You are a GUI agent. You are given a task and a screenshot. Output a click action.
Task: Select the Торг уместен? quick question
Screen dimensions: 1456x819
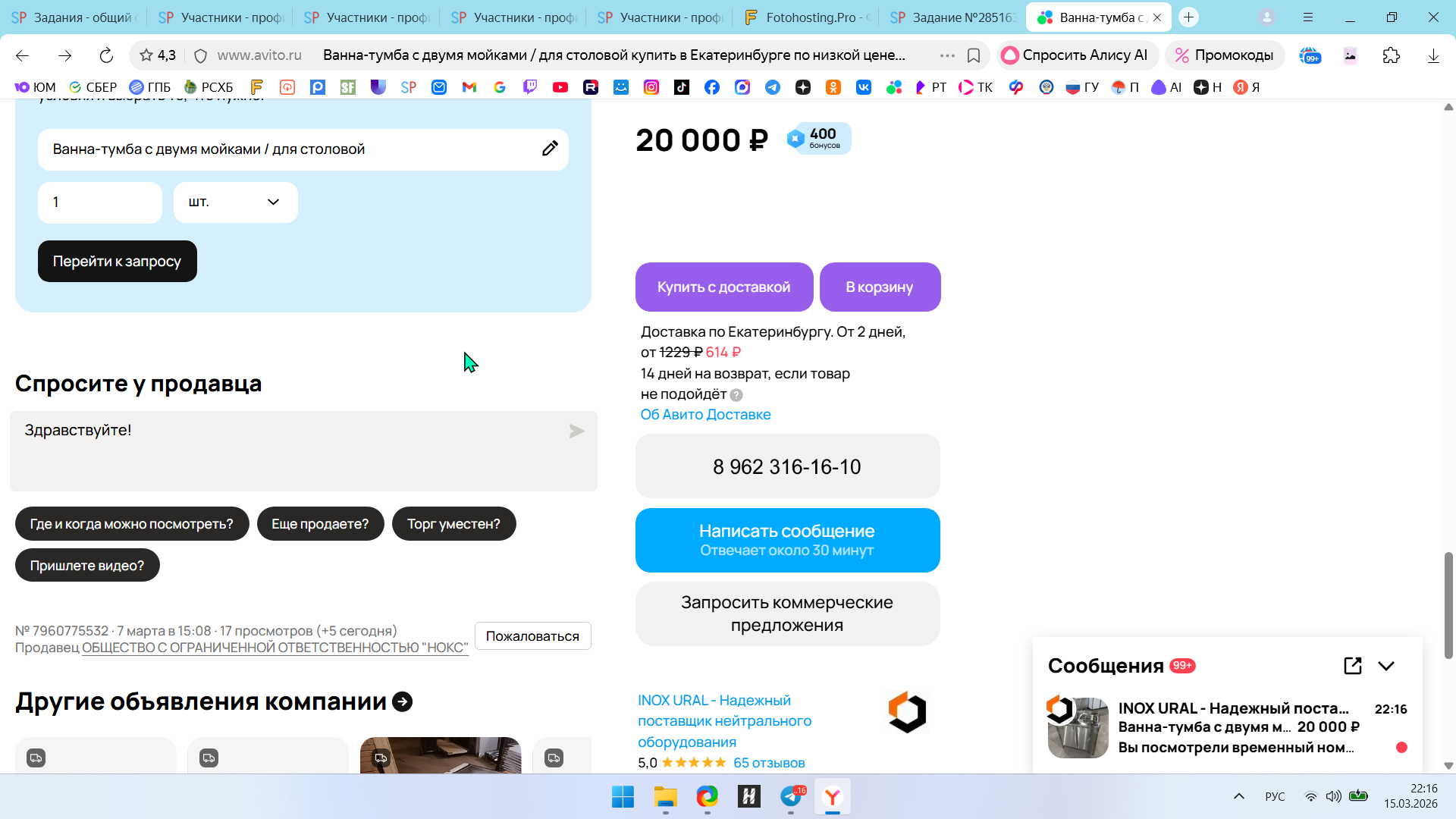(453, 524)
